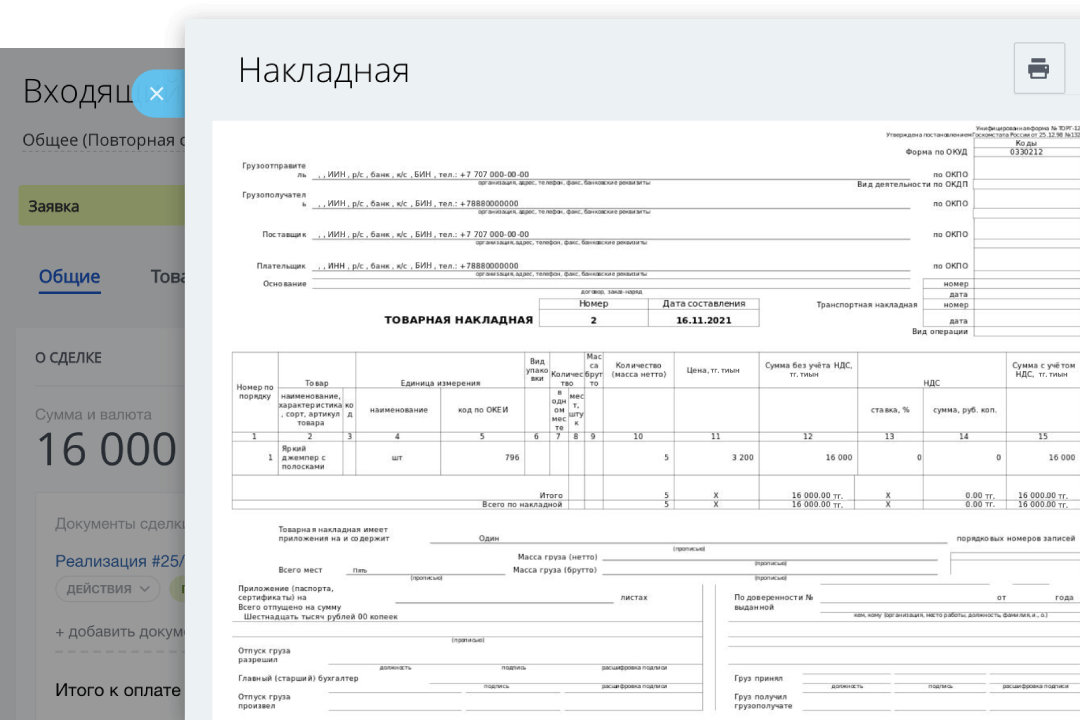Open the partially hidden Това… tab in the background window

pyautogui.click(x=167, y=276)
